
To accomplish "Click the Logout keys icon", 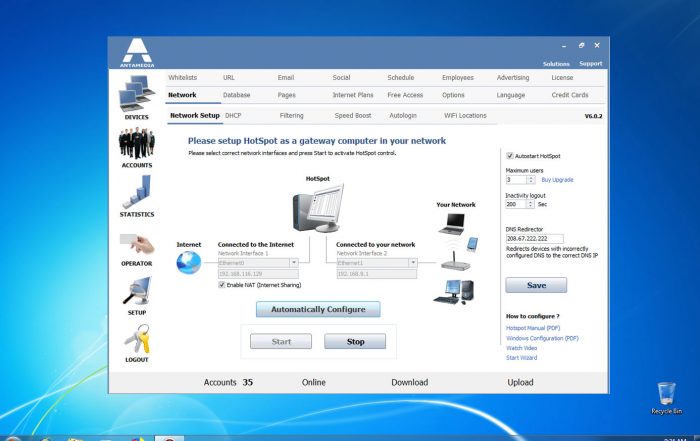I will 137,339.
